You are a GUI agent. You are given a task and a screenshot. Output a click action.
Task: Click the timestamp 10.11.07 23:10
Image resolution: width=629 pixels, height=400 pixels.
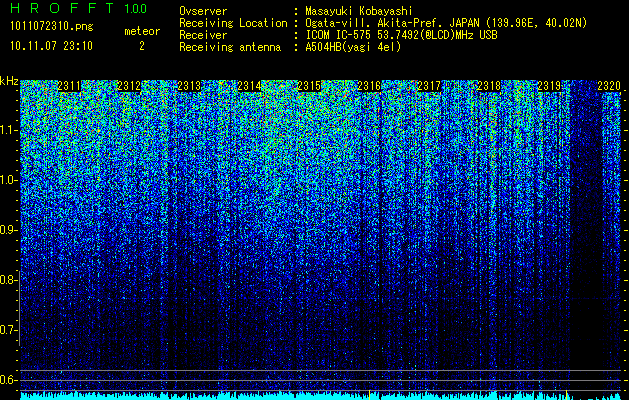(51, 46)
